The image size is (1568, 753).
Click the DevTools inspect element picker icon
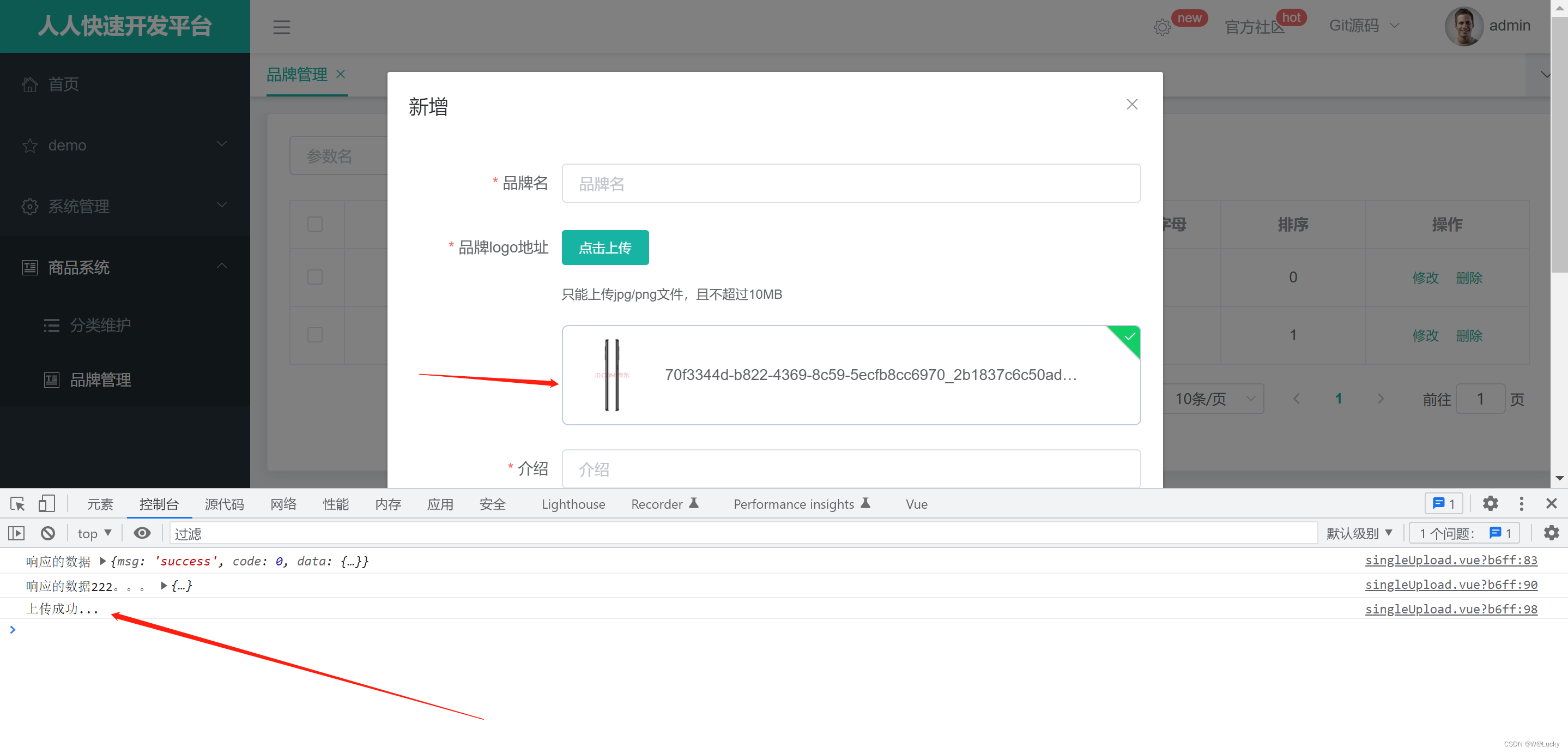pos(17,504)
